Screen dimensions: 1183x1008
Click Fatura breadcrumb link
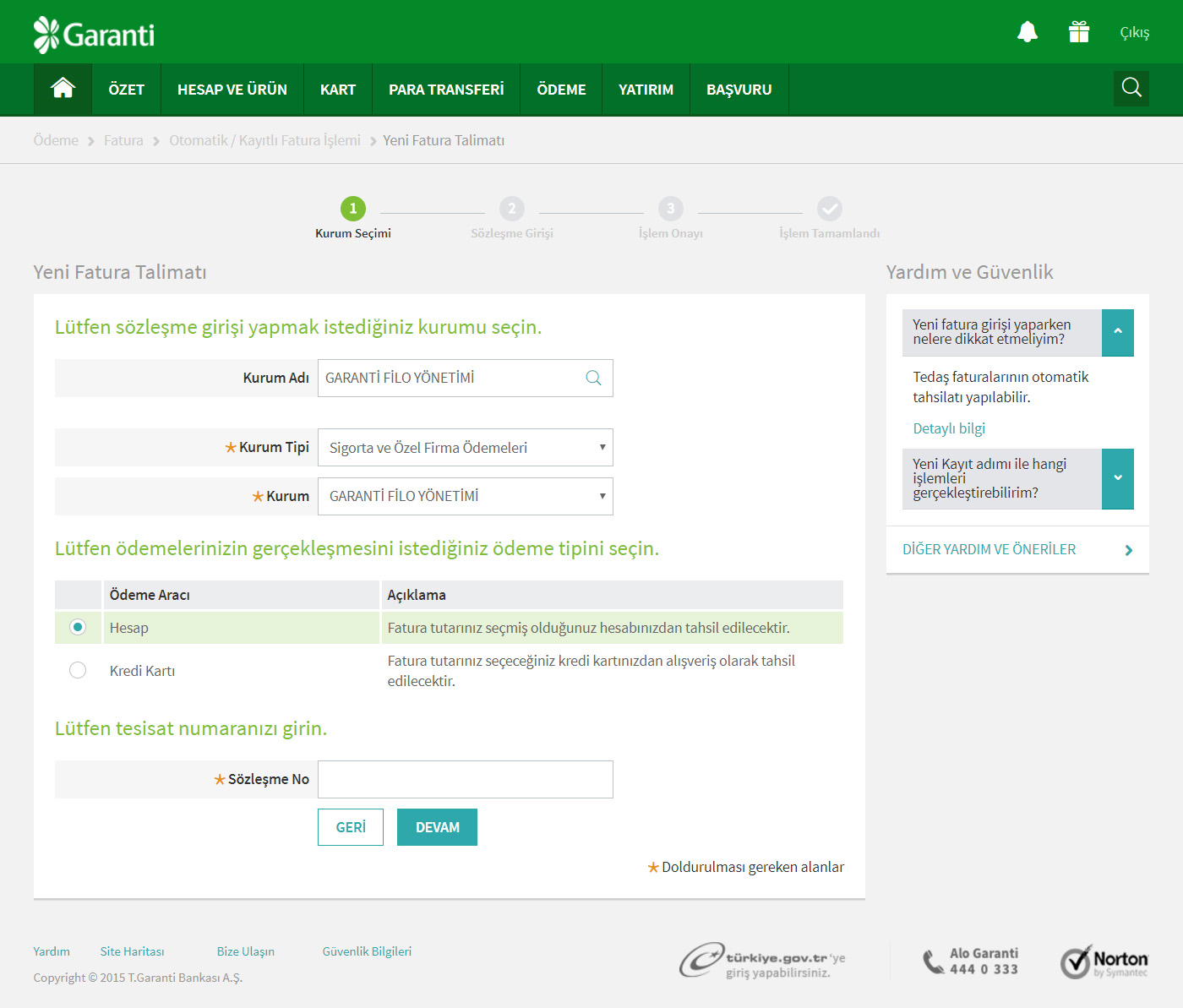pos(123,140)
